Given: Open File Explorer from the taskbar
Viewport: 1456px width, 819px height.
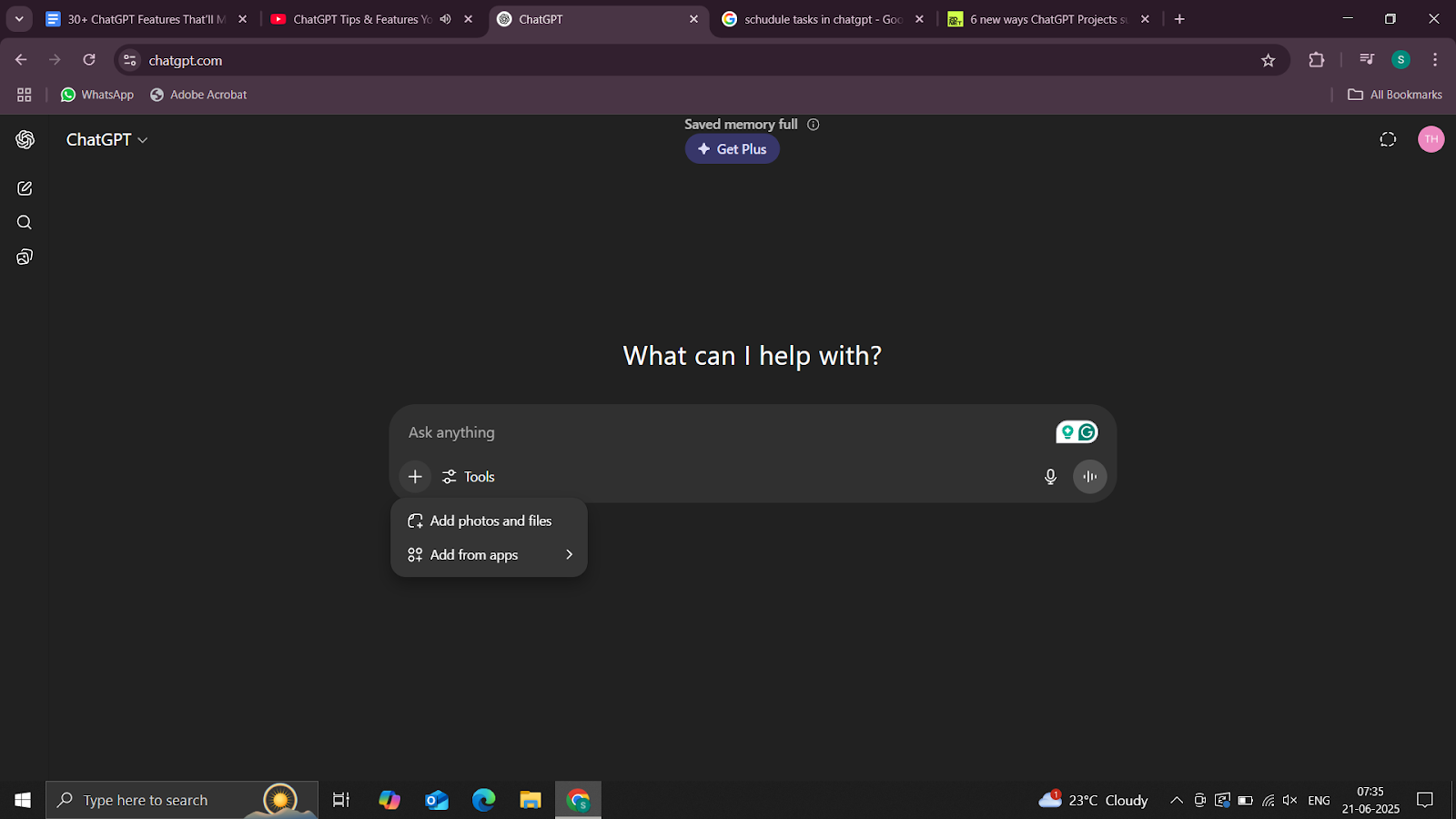Looking at the screenshot, I should 531,800.
